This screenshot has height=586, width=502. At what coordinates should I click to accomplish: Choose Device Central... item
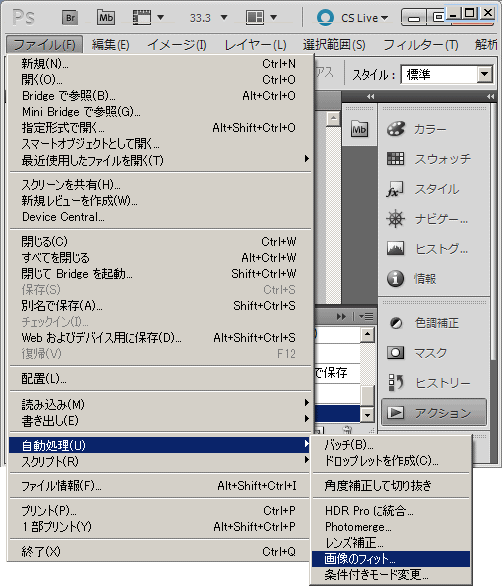tap(160, 217)
